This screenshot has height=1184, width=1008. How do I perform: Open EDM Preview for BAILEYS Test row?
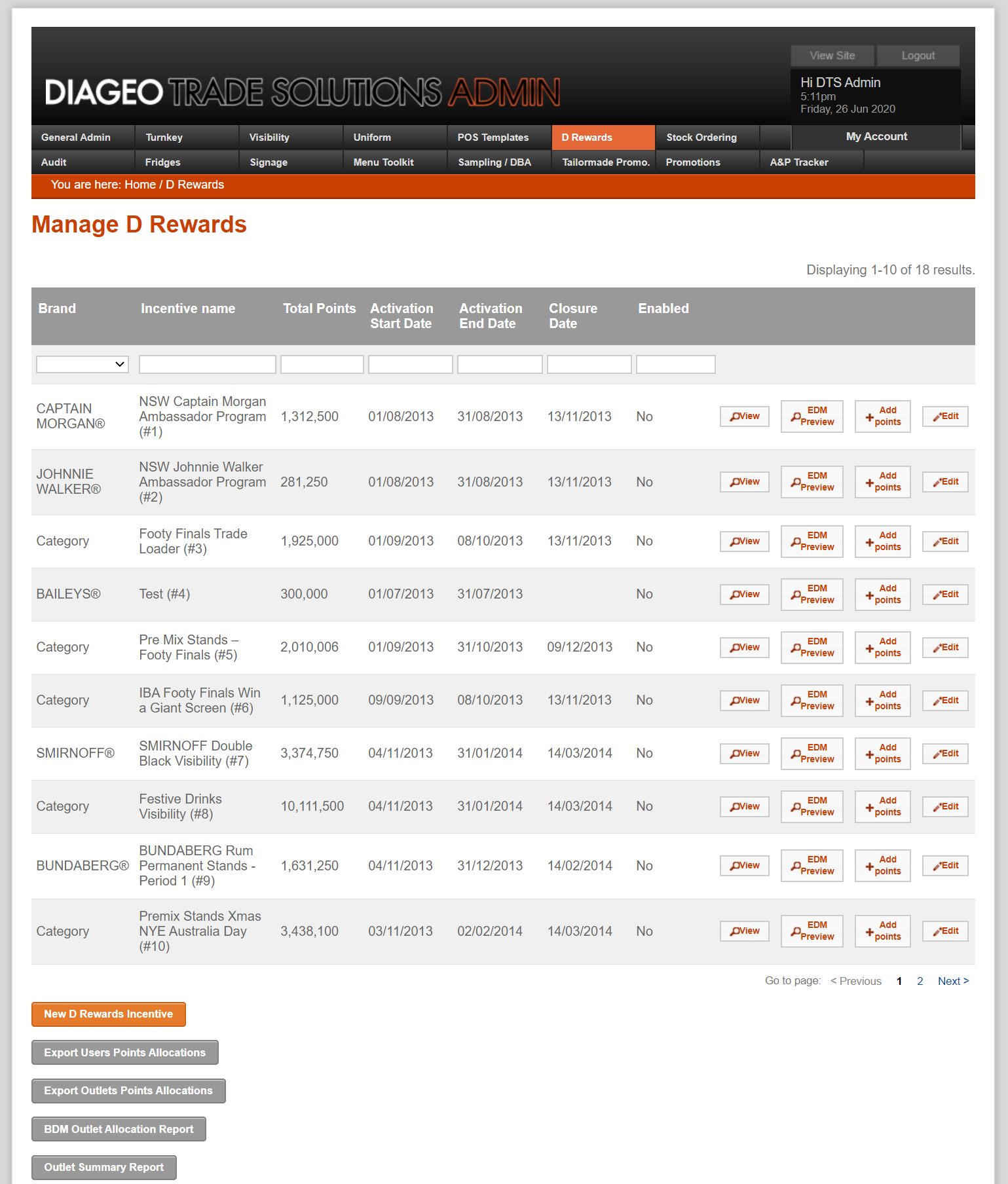(812, 595)
